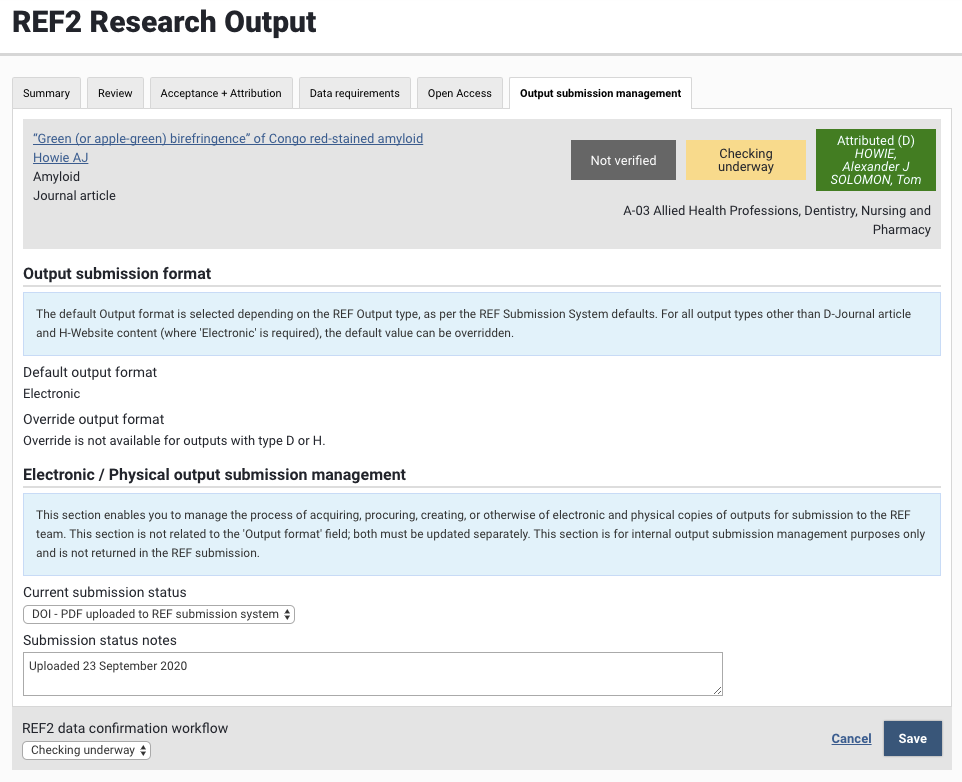The width and height of the screenshot is (962, 782).
Task: Click the yellow Checking underway badge
Action: 745,160
